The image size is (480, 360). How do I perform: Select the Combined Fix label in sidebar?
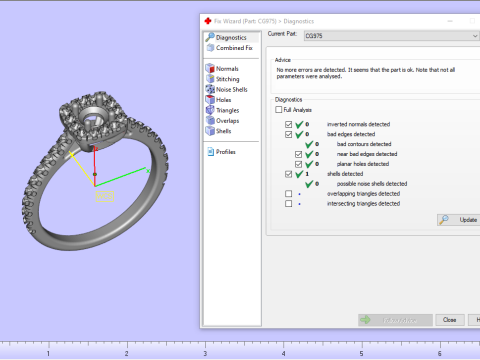pyautogui.click(x=234, y=48)
